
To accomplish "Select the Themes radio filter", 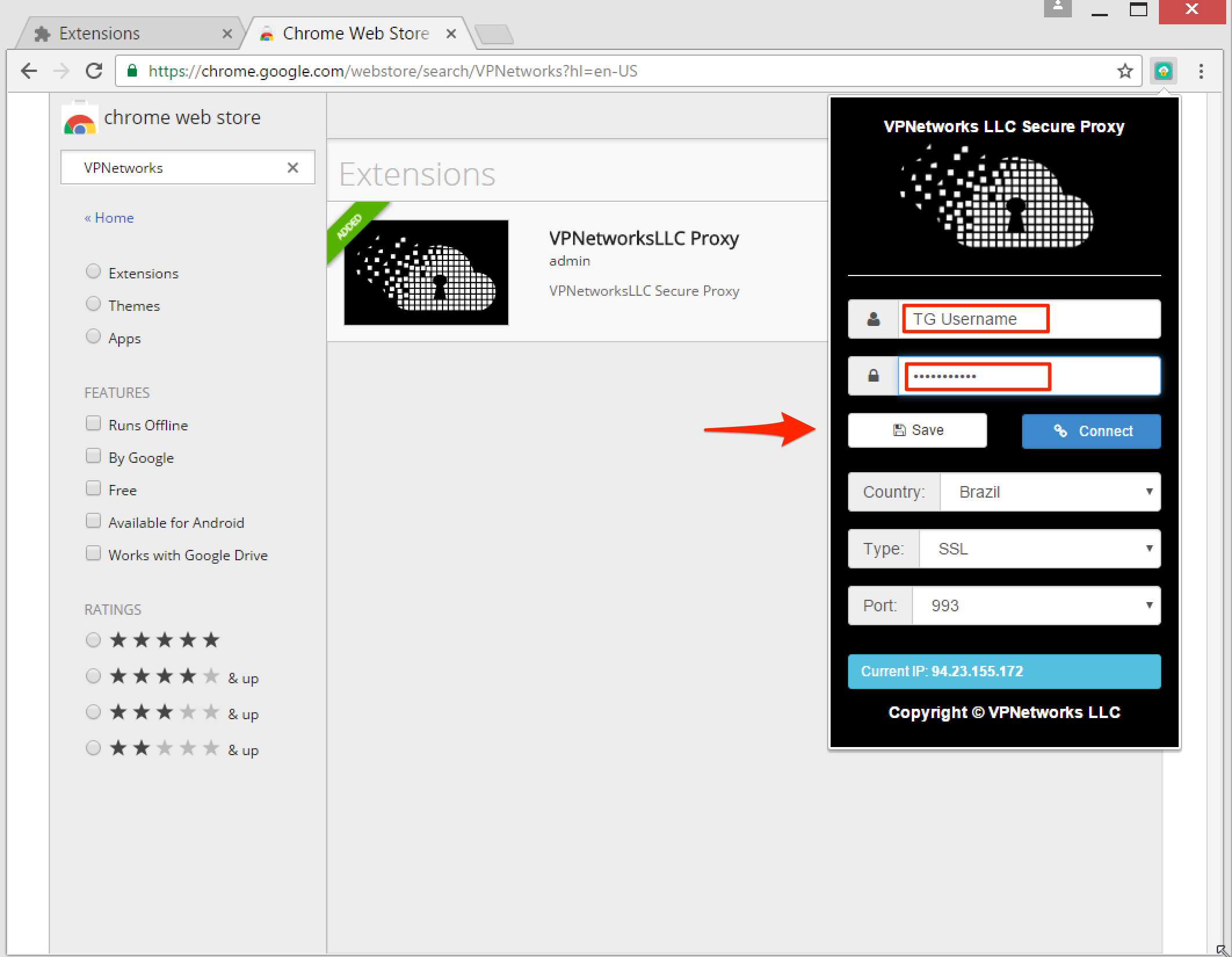I will (x=93, y=304).
